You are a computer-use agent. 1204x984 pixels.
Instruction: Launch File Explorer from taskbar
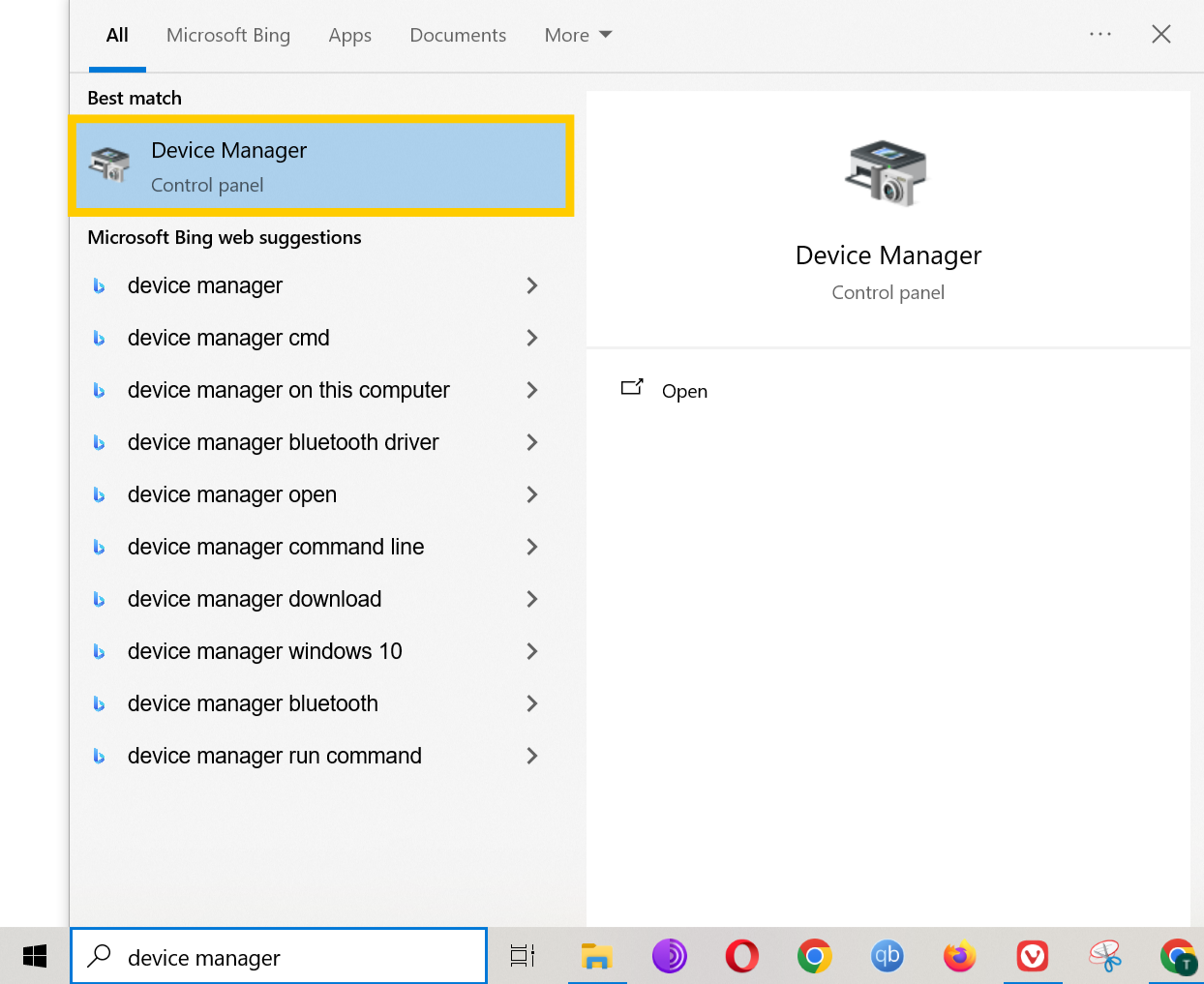click(597, 956)
